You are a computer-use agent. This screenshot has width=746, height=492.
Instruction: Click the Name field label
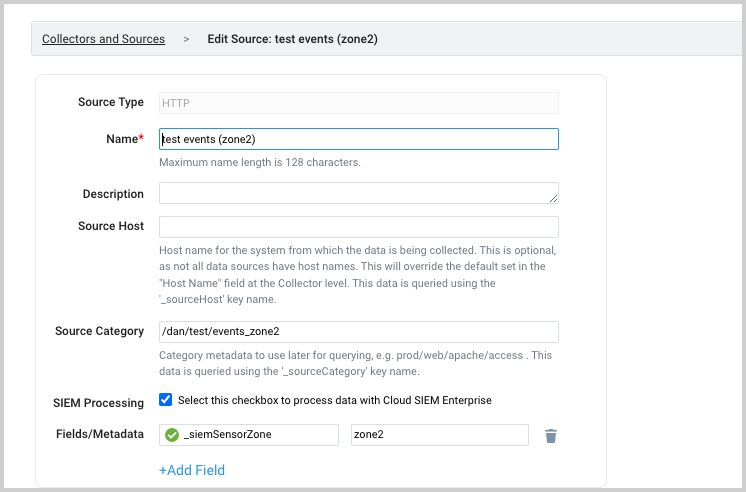124,139
